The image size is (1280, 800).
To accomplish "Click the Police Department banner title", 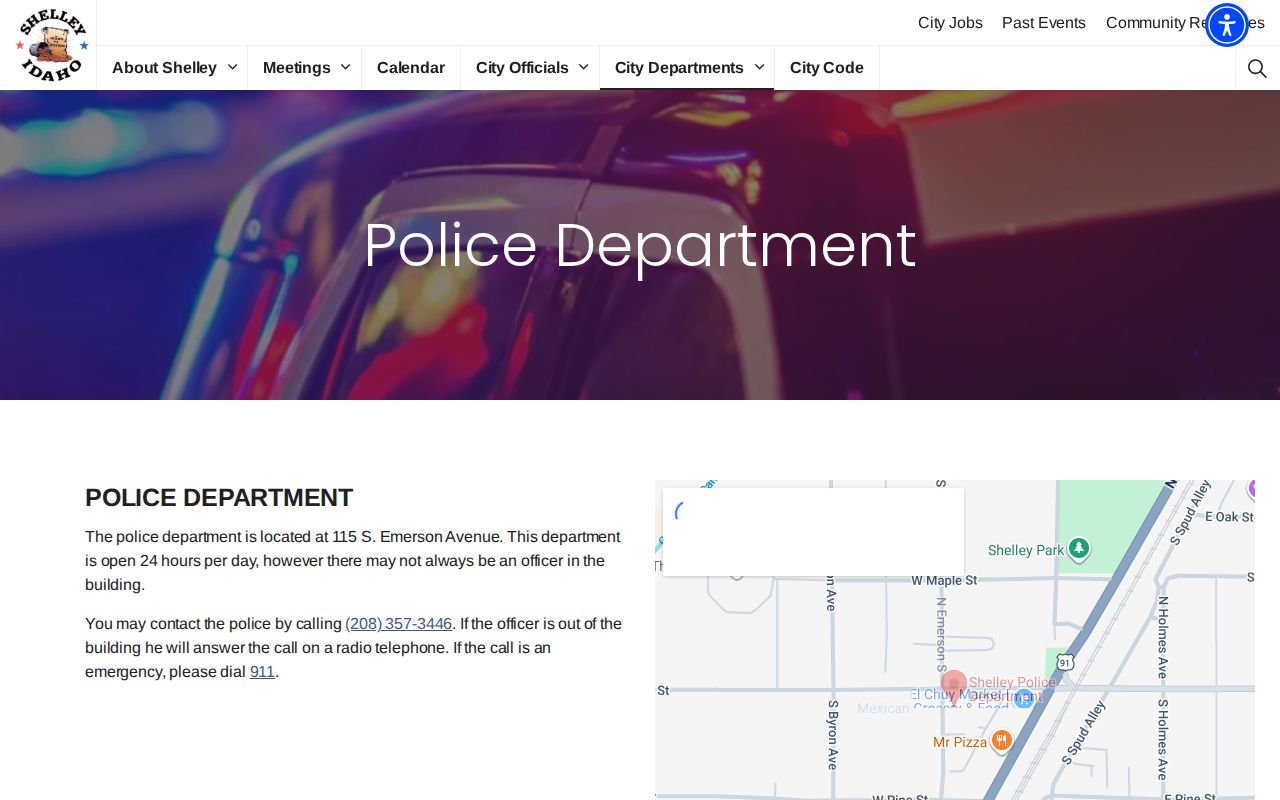I will 640,245.
